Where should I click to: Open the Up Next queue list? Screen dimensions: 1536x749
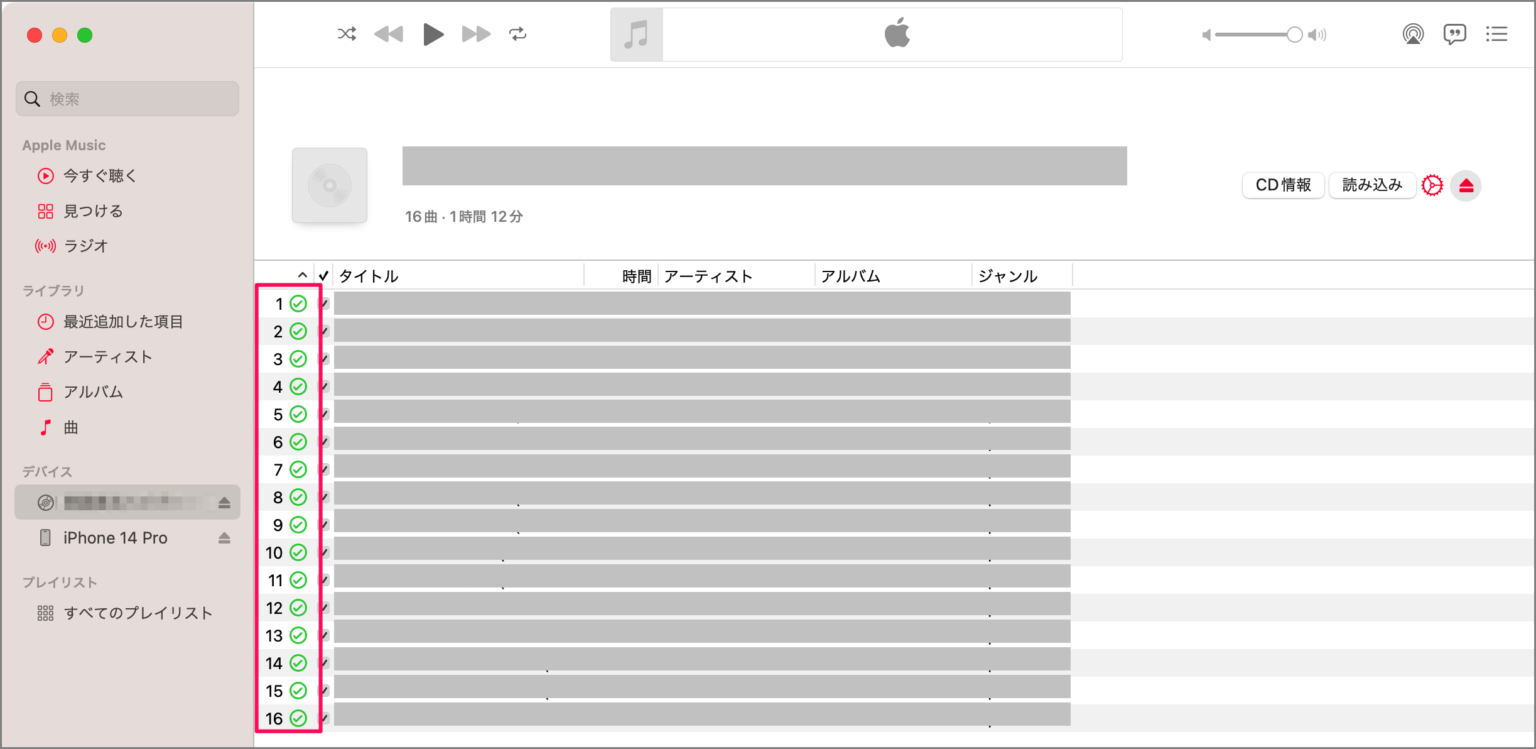pos(1497,34)
